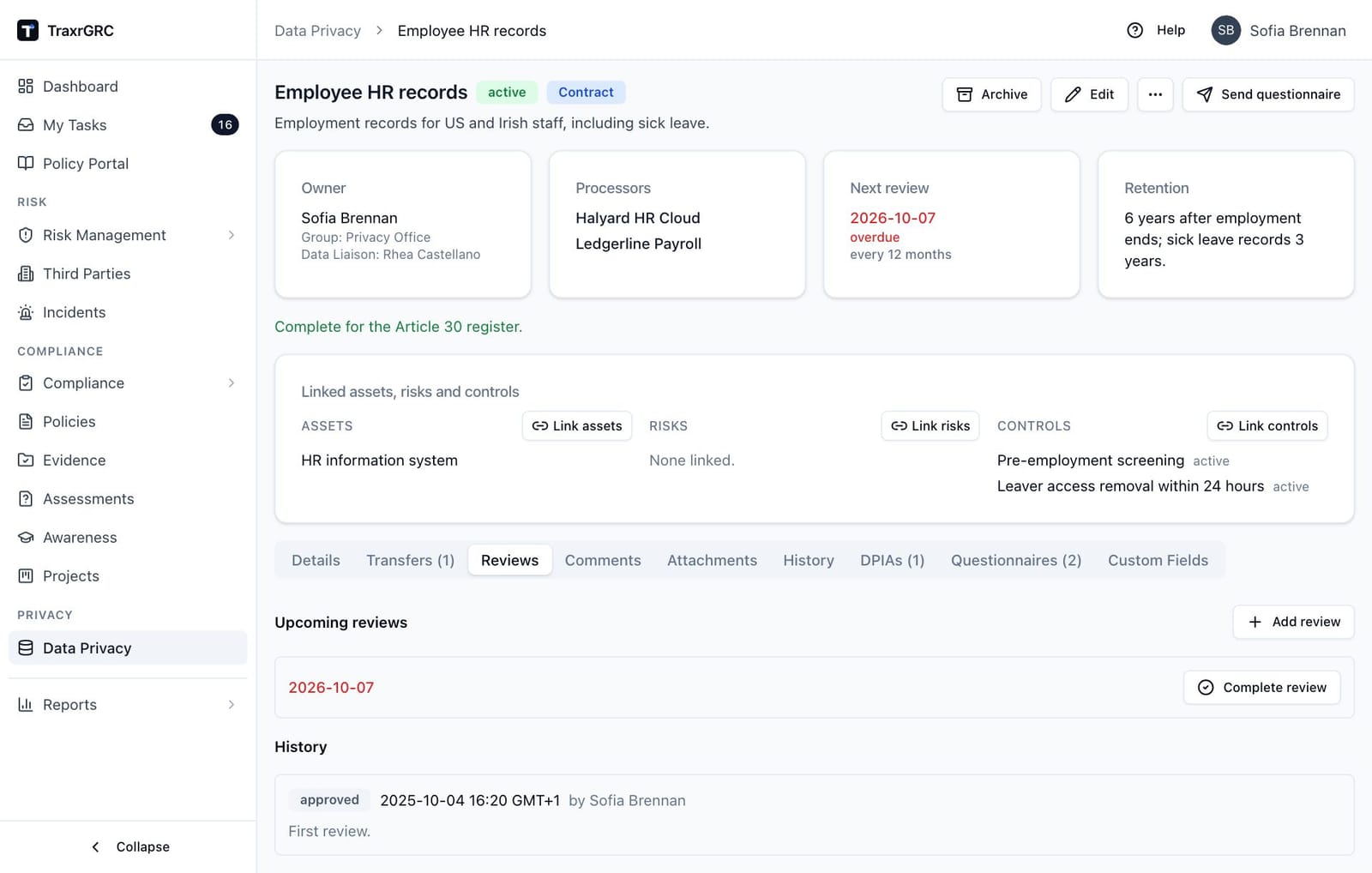The image size is (1372, 873).
Task: Open Dashboard from the sidebar
Action: (128, 87)
